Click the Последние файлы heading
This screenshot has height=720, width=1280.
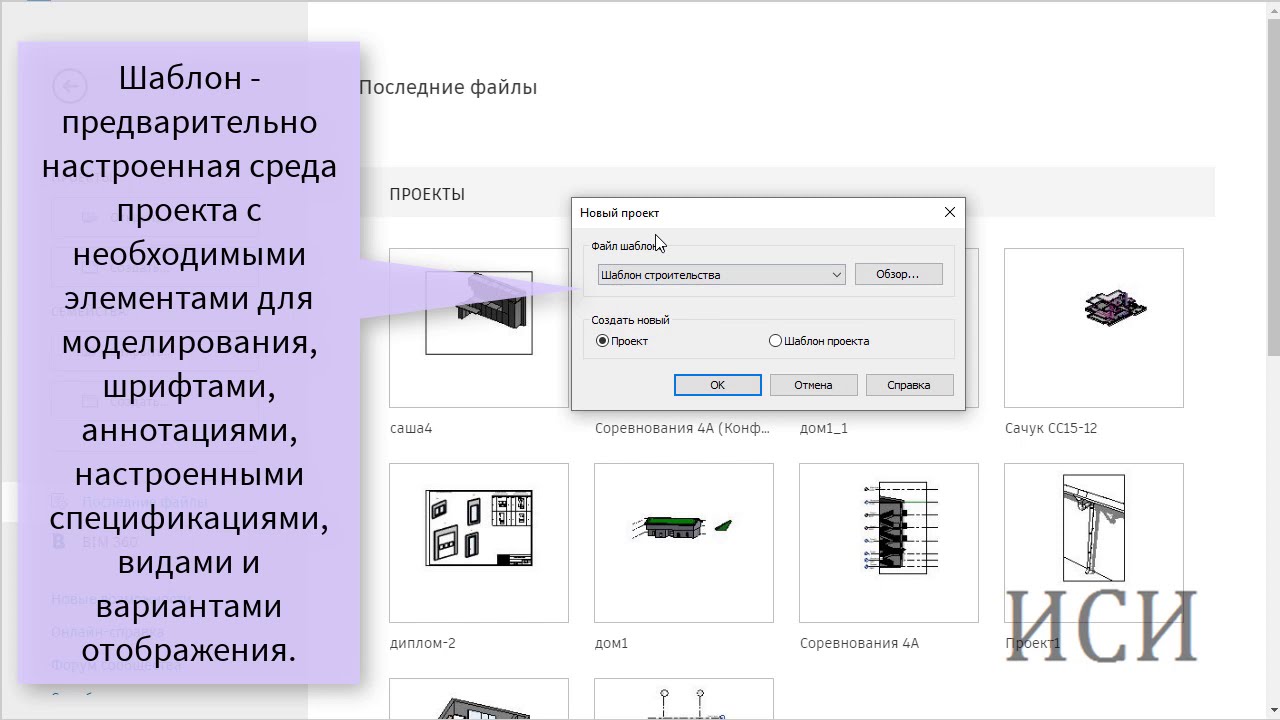(448, 87)
